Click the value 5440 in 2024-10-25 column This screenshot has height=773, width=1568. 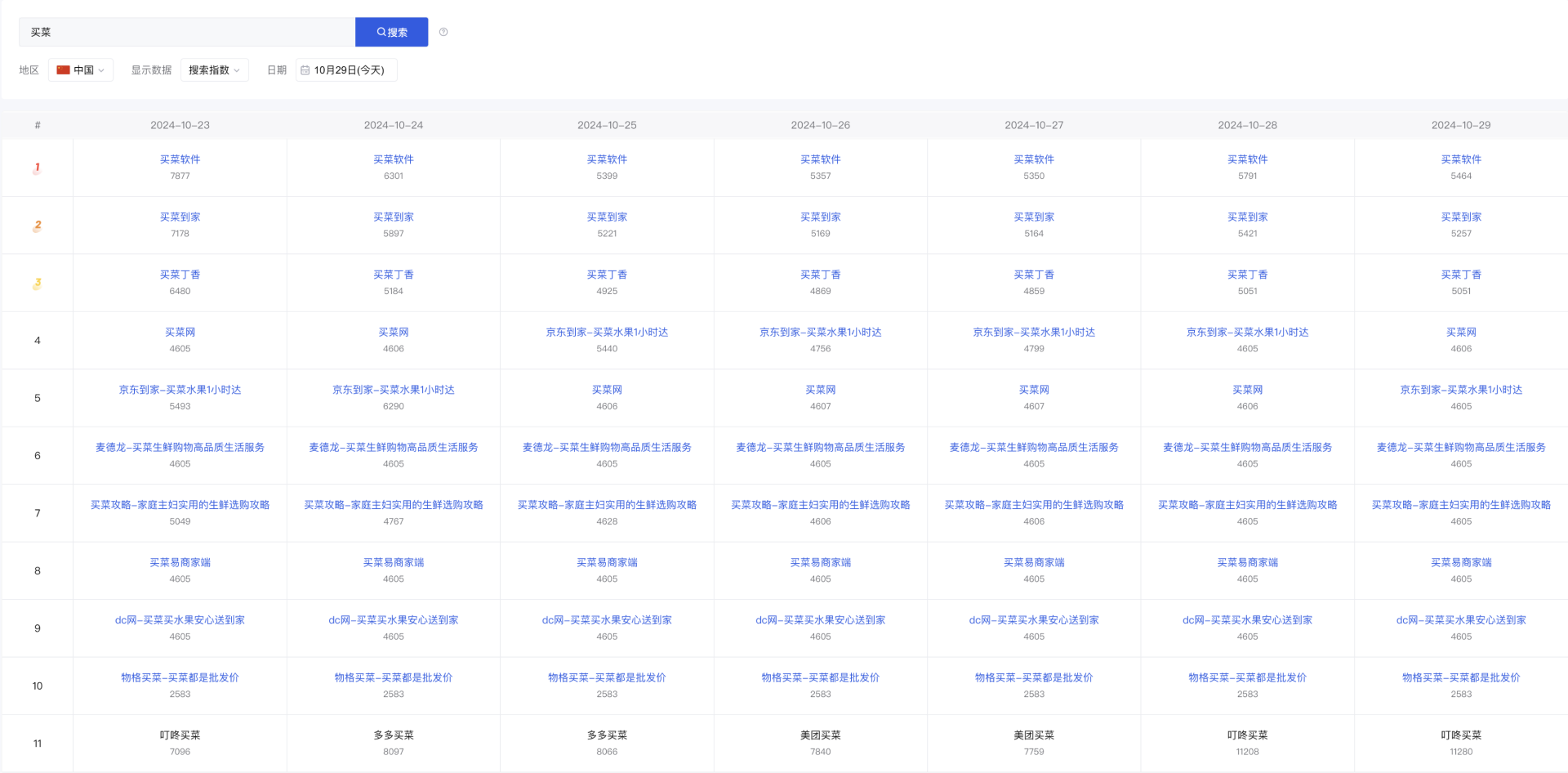pos(607,348)
